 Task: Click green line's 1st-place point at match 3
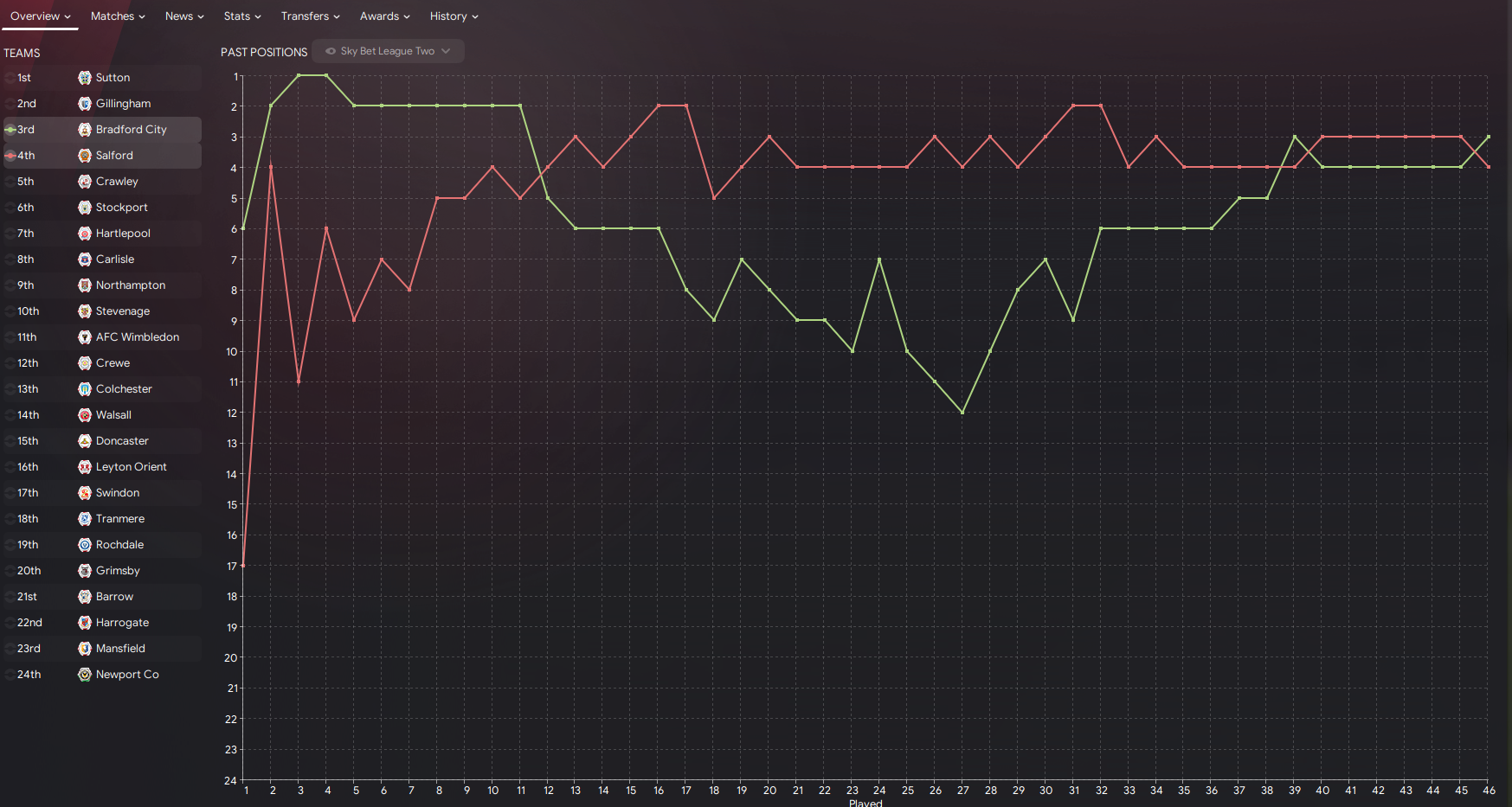click(299, 75)
